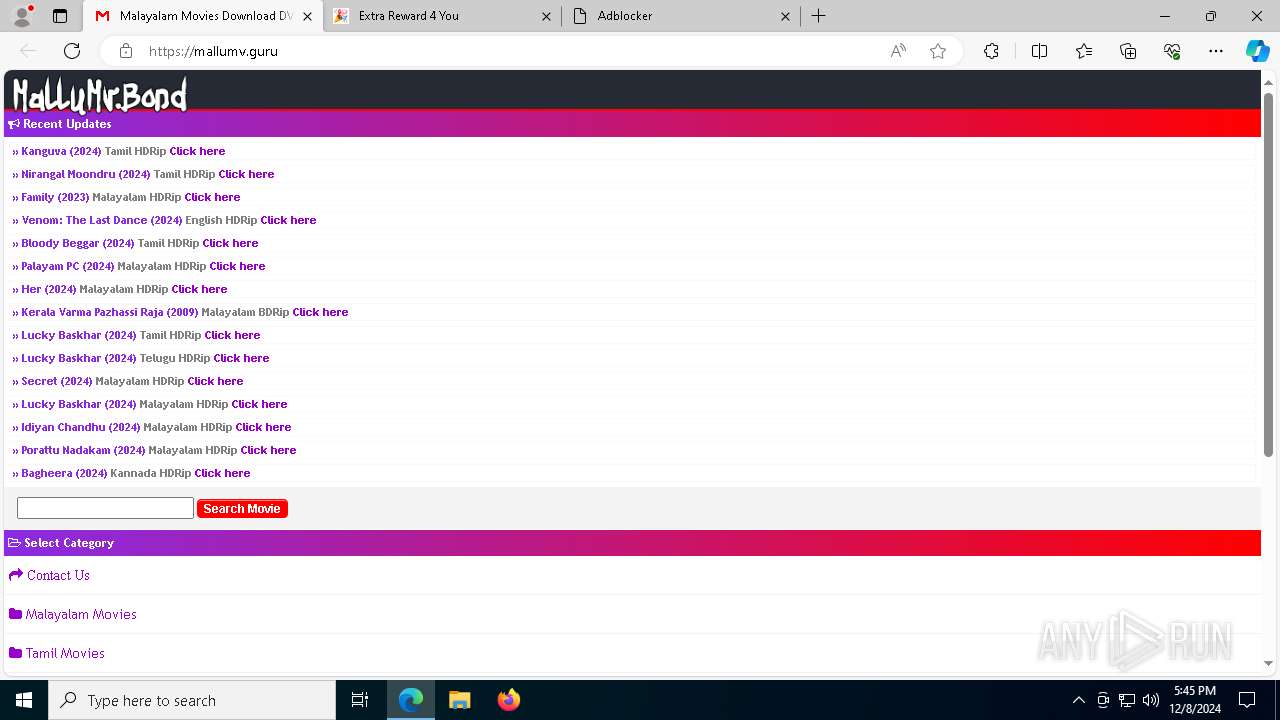Open Microsoft Edge from taskbar
Image resolution: width=1280 pixels, height=720 pixels.
click(x=411, y=700)
